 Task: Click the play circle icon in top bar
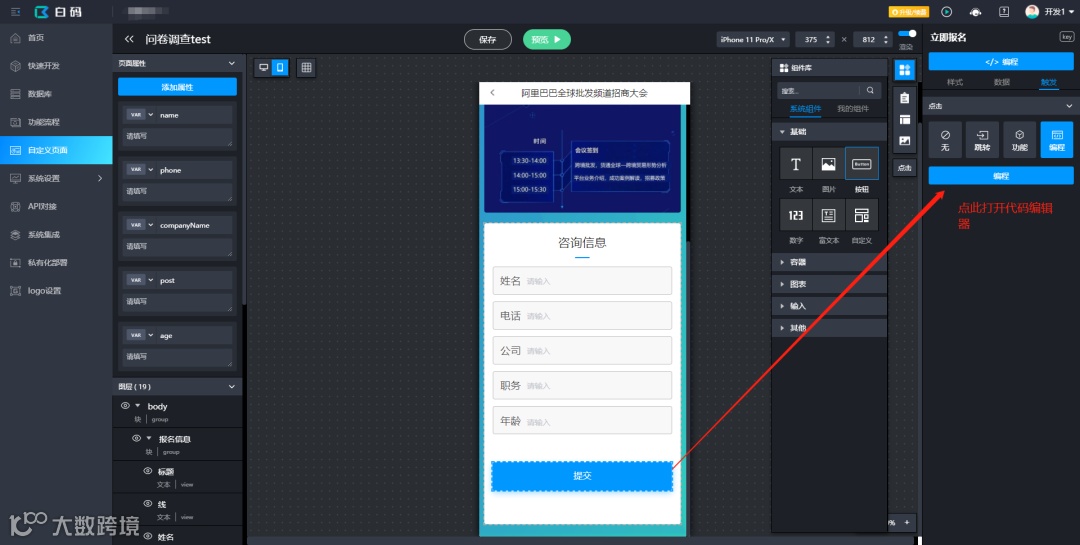pos(946,12)
